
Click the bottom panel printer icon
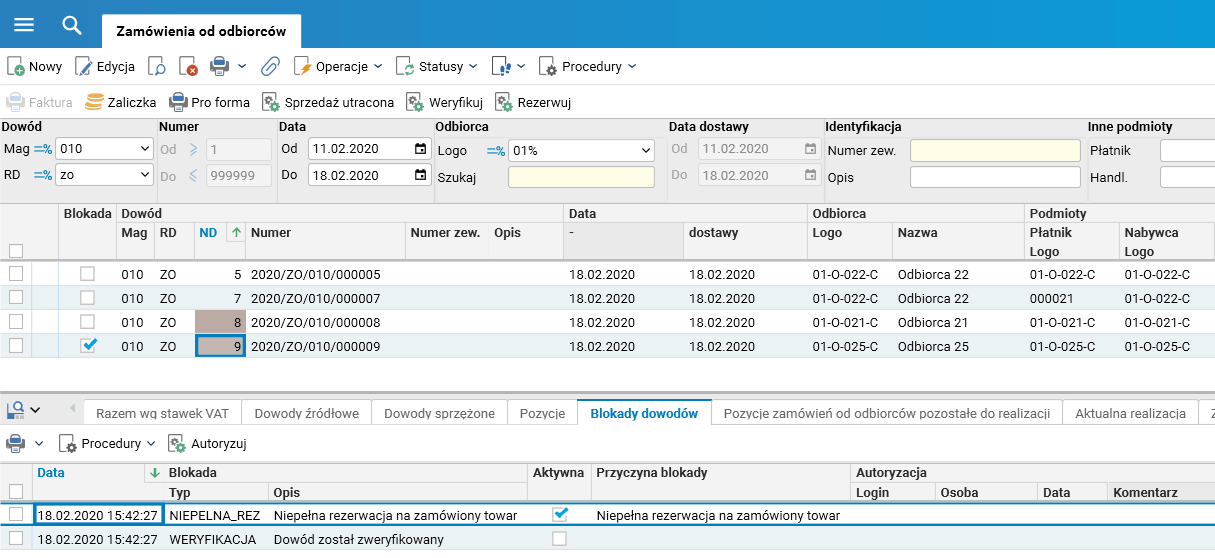(16, 443)
